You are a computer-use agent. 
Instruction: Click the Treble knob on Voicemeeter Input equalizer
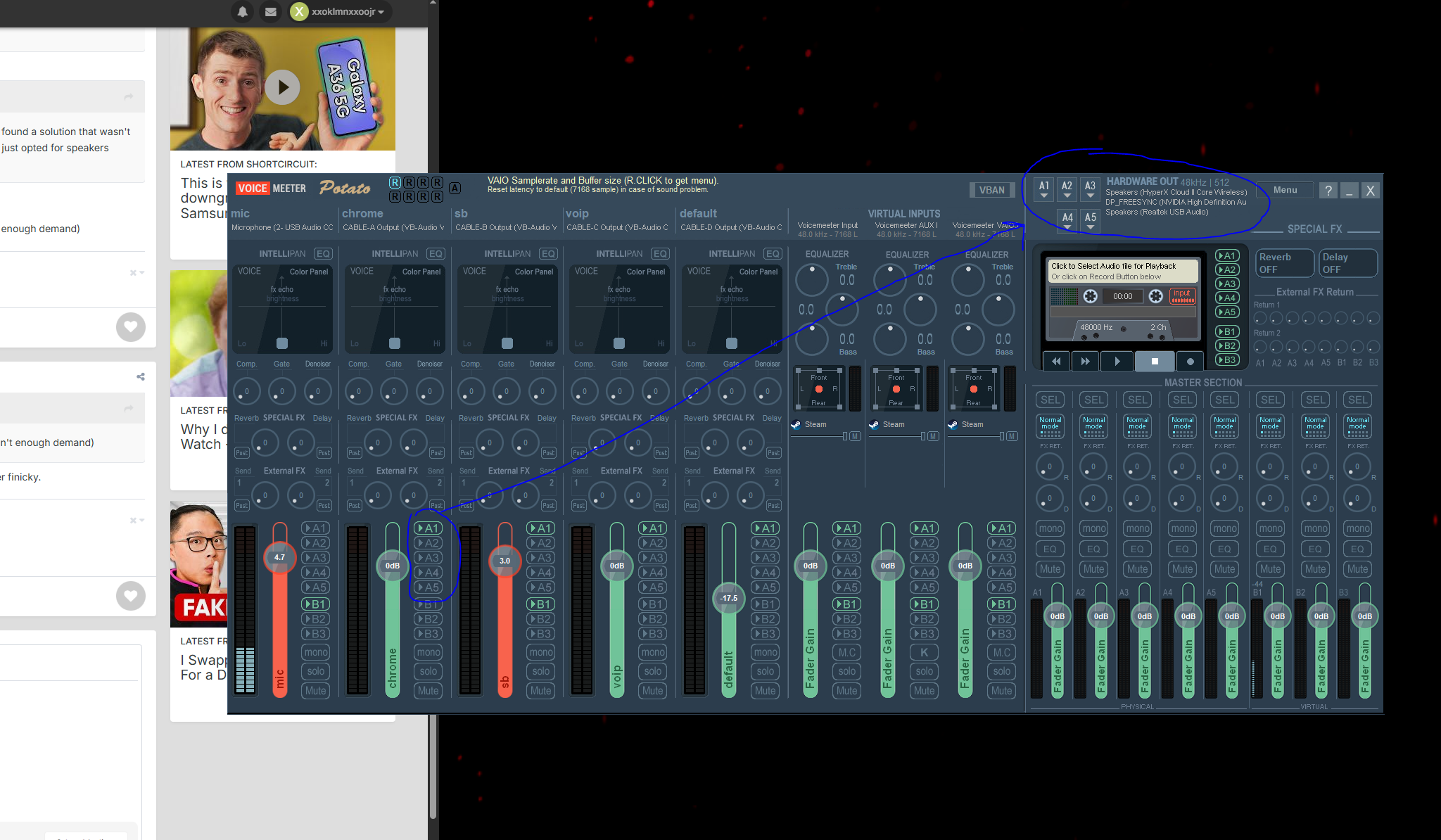812,280
